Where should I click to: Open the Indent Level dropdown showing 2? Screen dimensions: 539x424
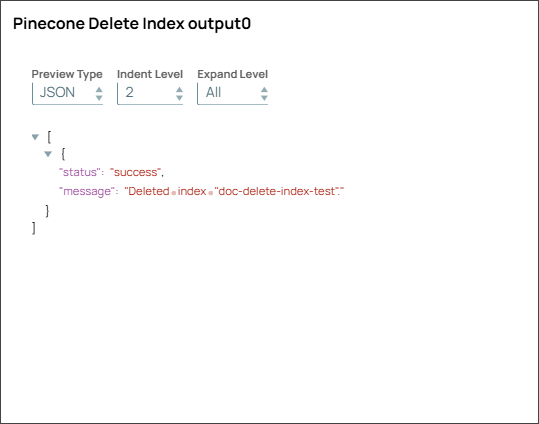click(150, 93)
